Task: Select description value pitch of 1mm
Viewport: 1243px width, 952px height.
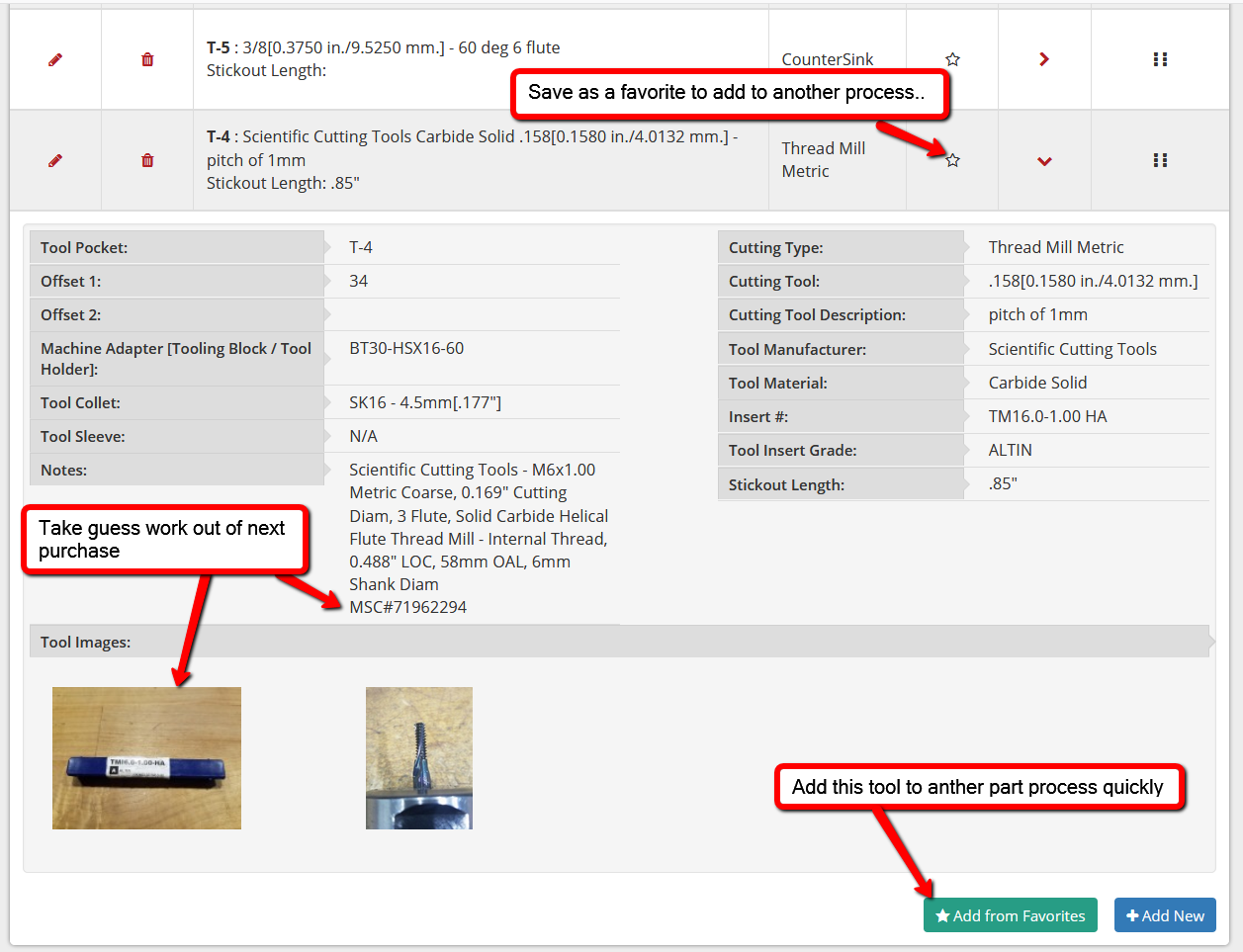Action: click(x=1038, y=314)
